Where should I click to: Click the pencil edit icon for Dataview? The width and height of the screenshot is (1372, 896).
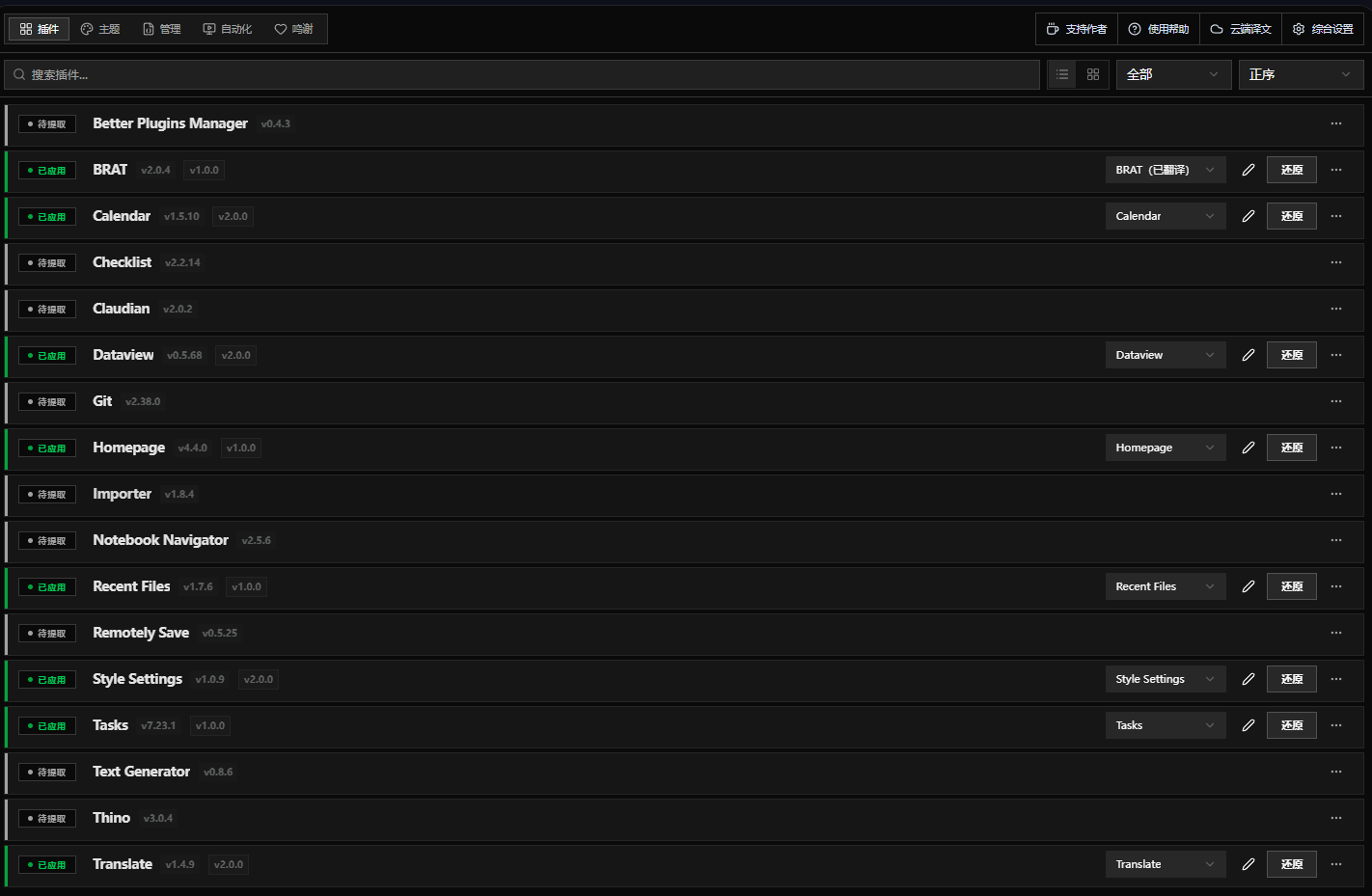point(1248,355)
